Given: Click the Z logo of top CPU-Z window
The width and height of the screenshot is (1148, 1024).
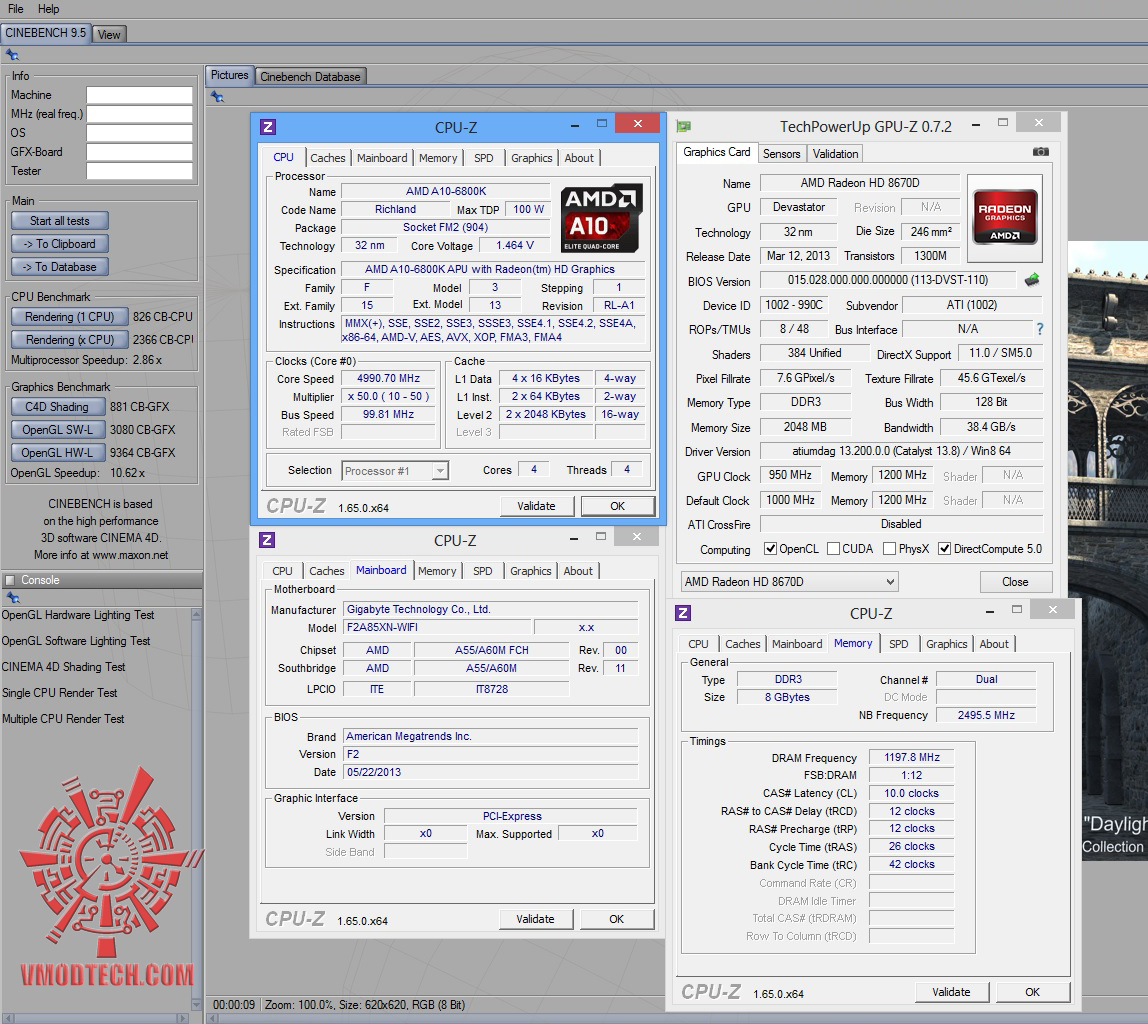Looking at the screenshot, I should pos(268,127).
